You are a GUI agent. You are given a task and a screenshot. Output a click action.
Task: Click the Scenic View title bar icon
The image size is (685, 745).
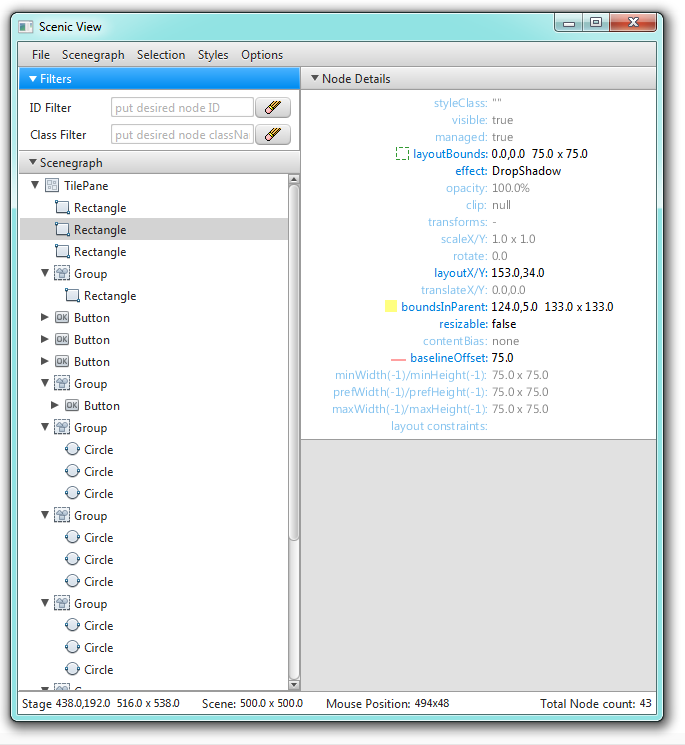coord(27,27)
